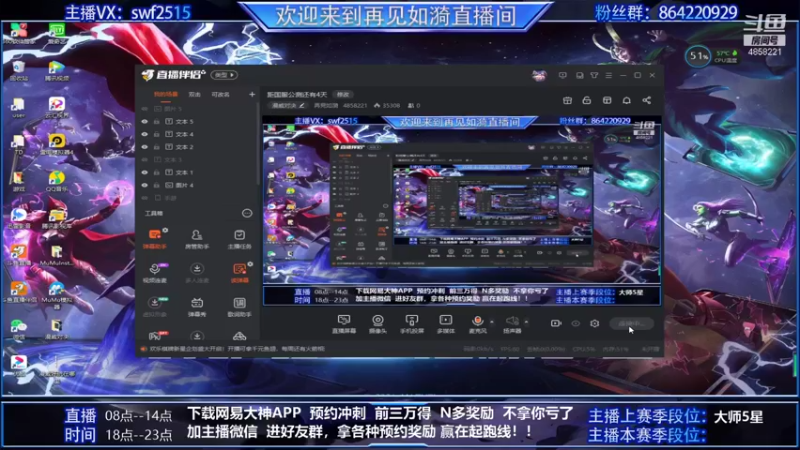Screen dimensions: 800x450
Task: Hide the 图片 4 layer
Action: pos(144,185)
